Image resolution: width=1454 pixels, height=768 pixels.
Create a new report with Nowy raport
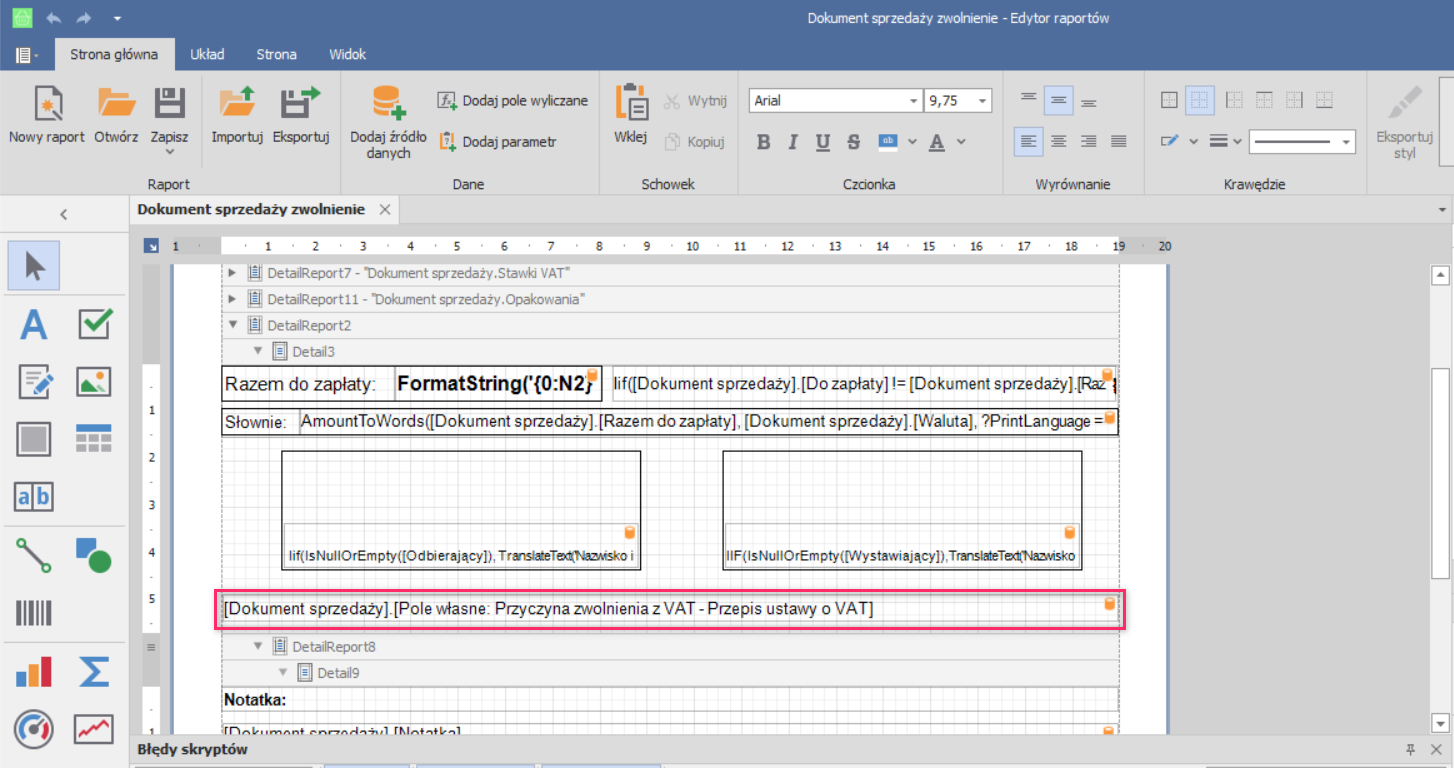47,115
